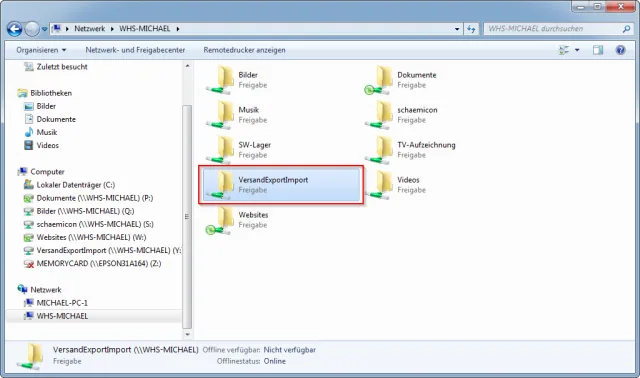The height and width of the screenshot is (378, 640).
Task: Expand the view options dropdown arrow
Action: [577, 50]
